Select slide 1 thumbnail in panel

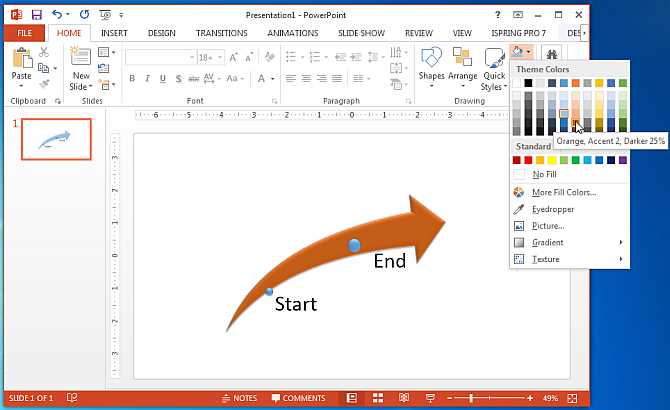[x=56, y=140]
